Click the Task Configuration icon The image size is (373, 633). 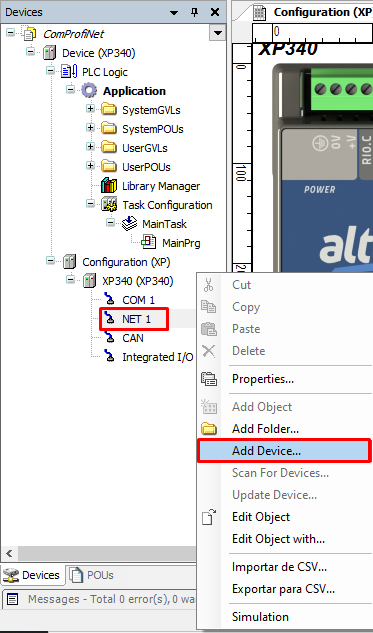[109, 205]
